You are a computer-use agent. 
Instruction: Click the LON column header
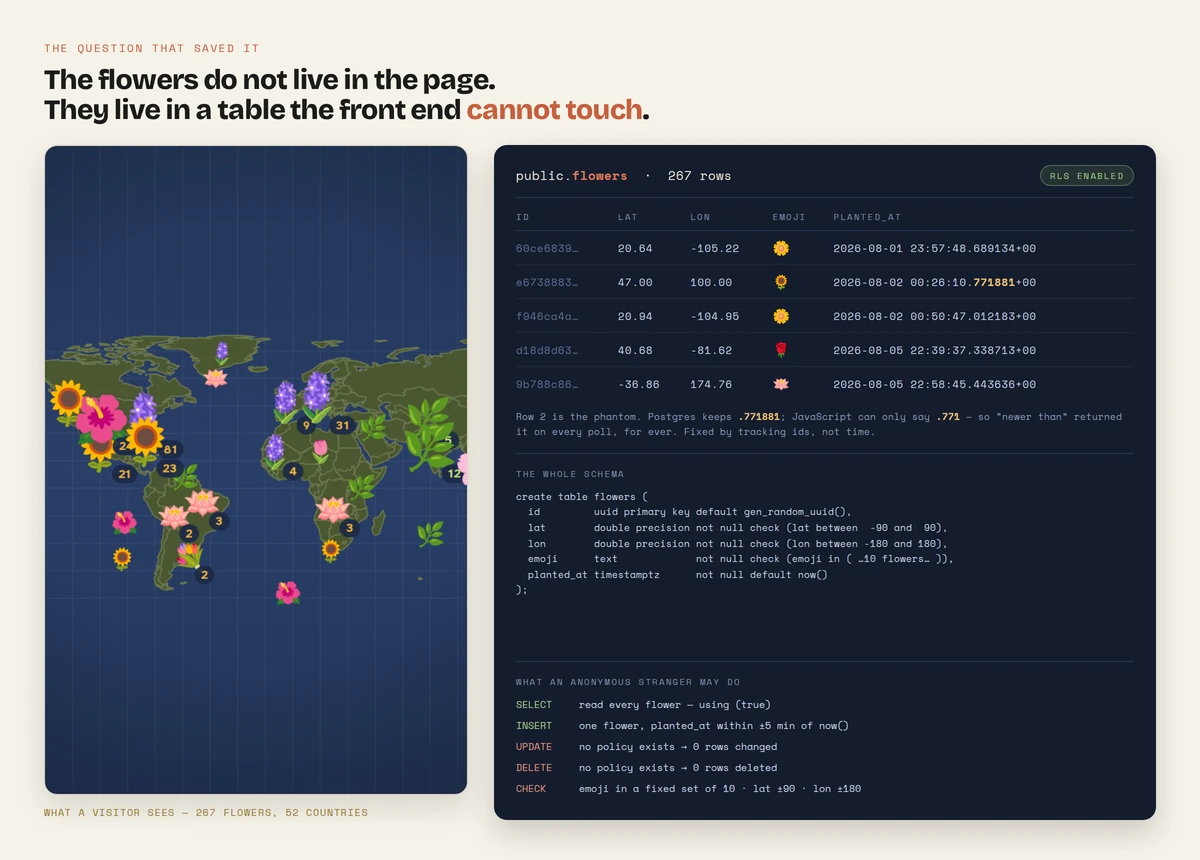coord(700,217)
